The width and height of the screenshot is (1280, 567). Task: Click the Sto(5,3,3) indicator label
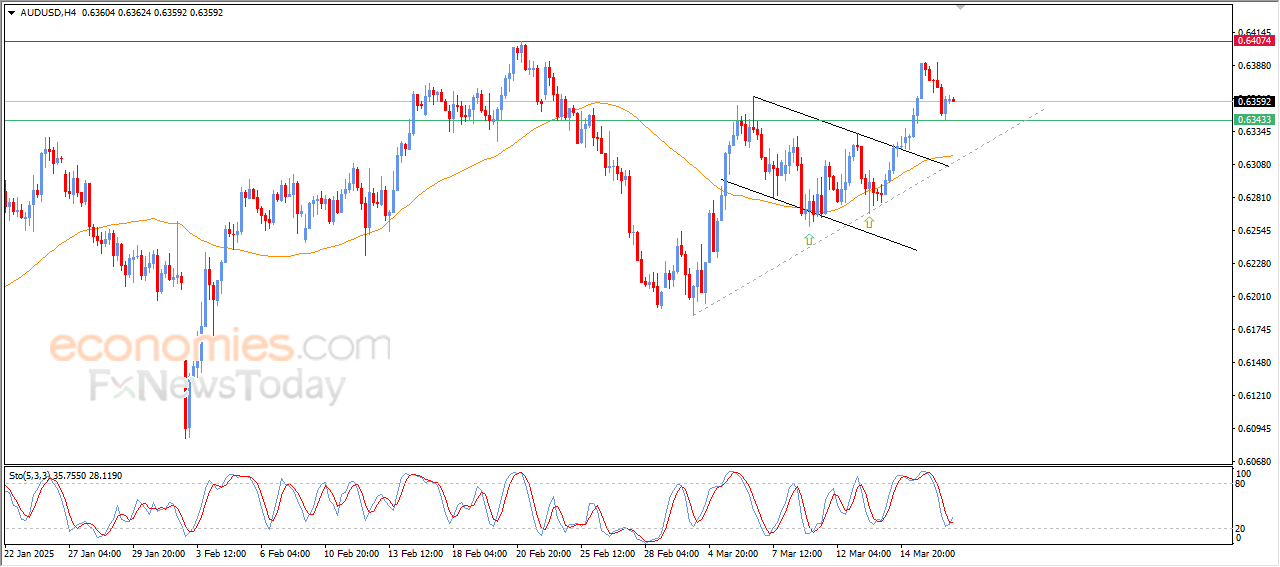coord(29,476)
